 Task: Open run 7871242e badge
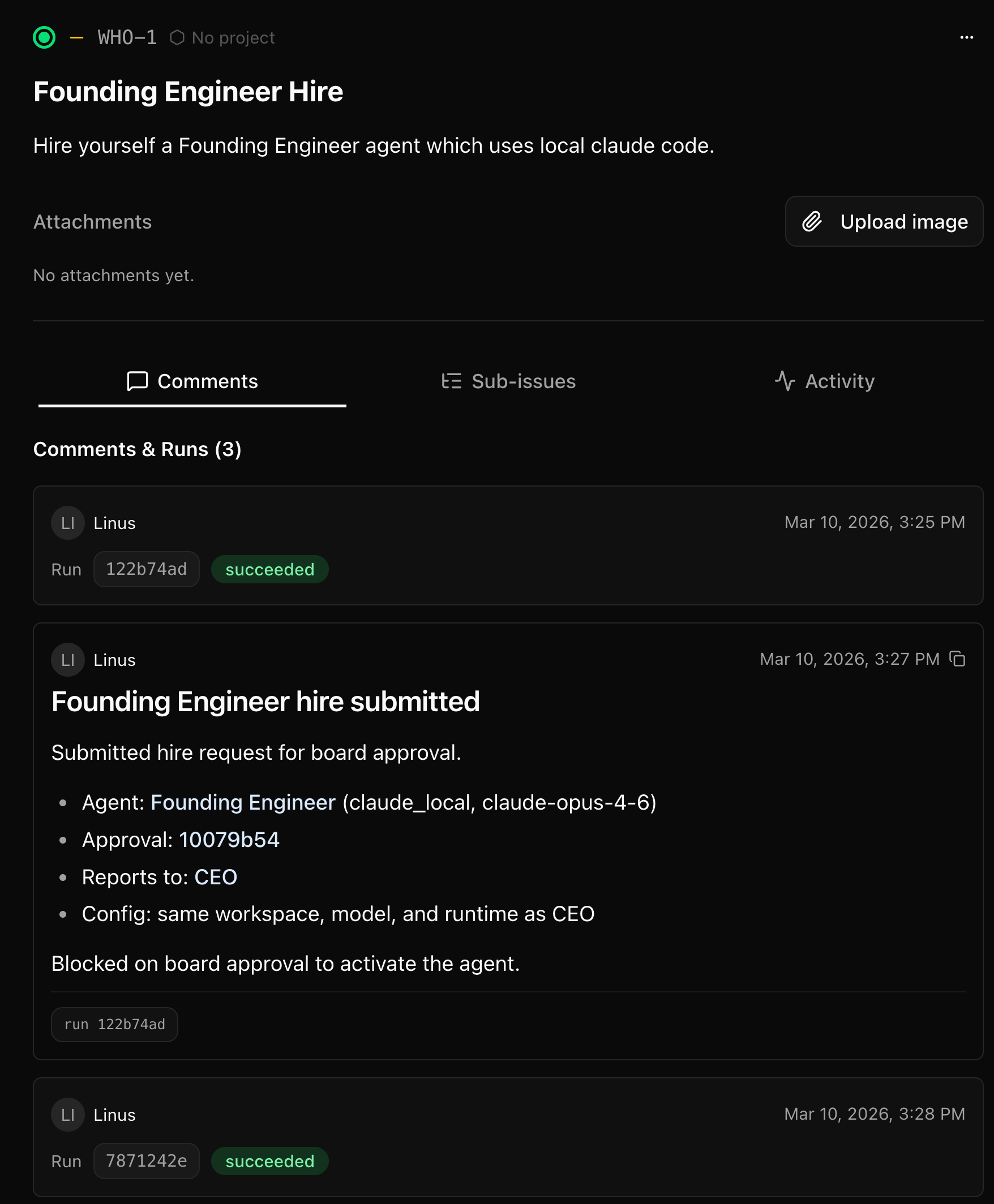(146, 1160)
